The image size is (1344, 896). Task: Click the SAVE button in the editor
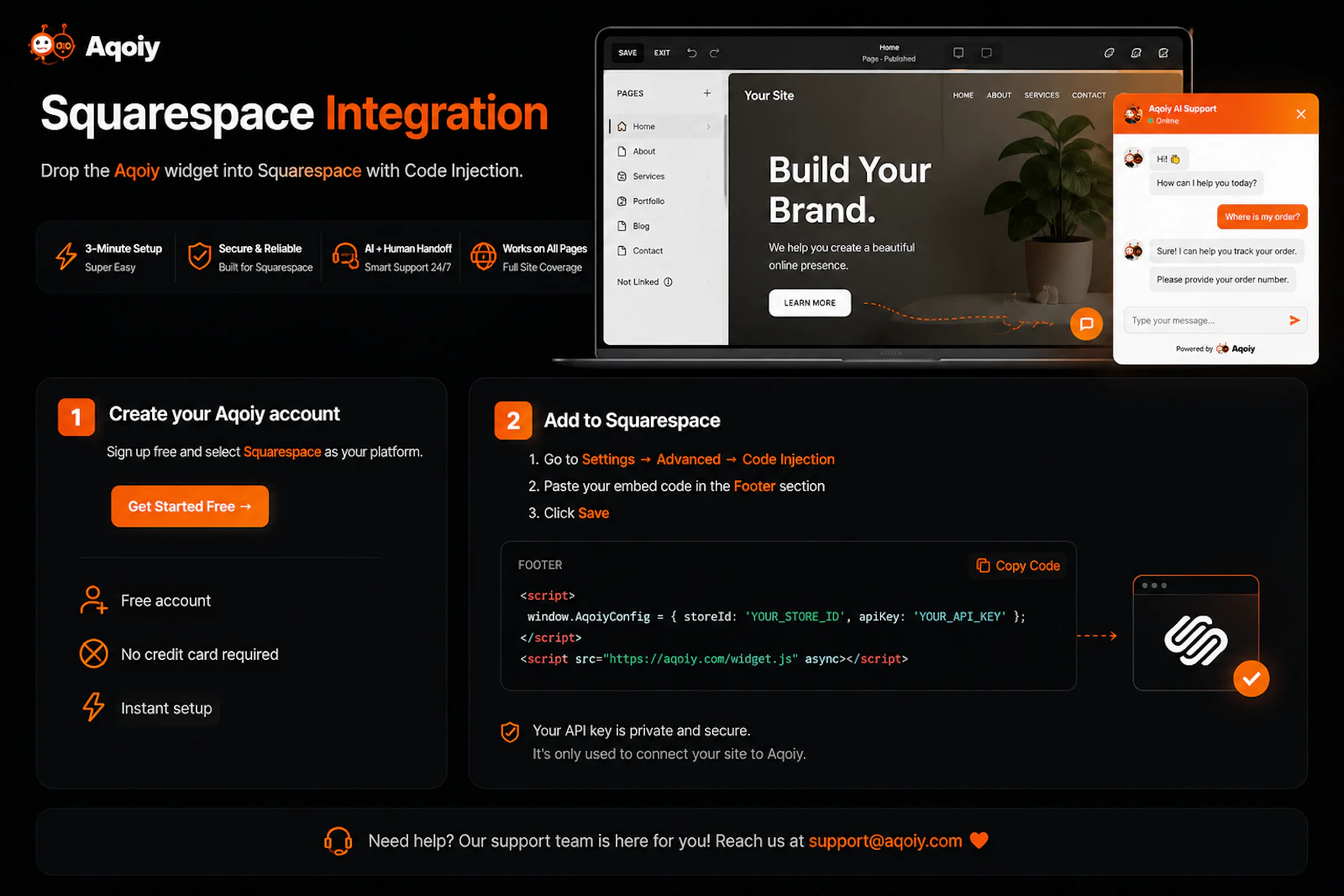627,53
